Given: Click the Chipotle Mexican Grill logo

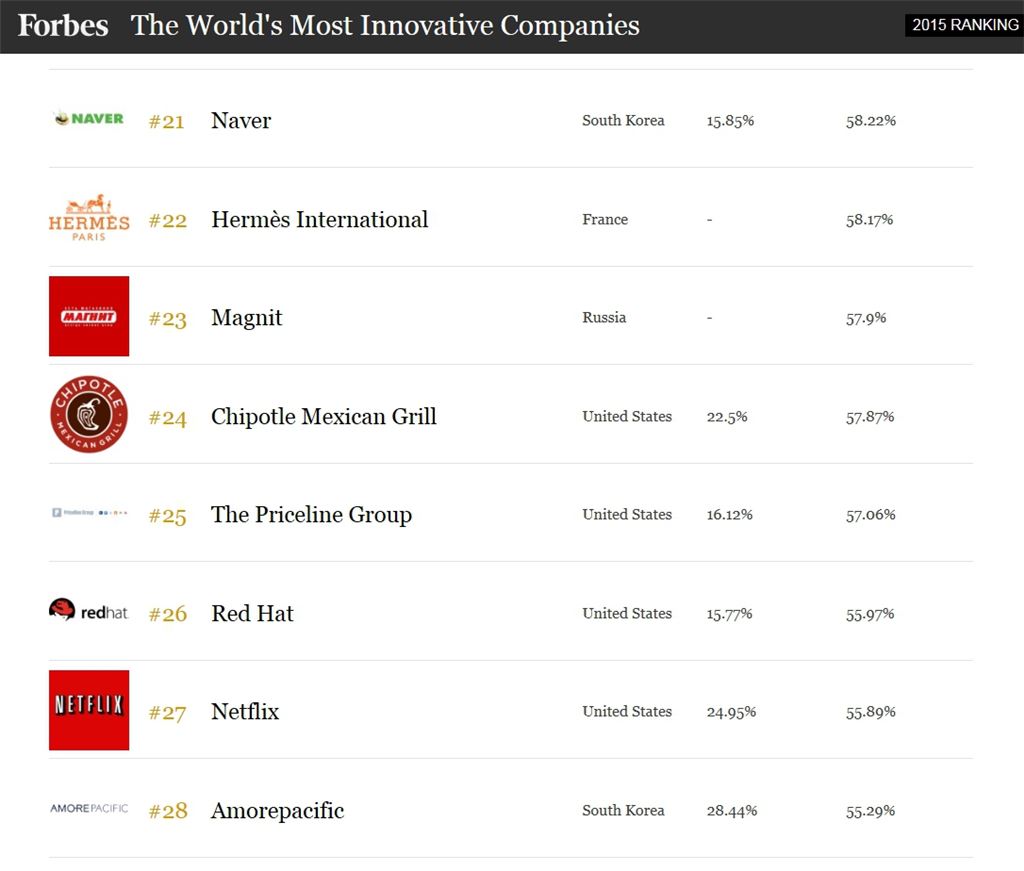Looking at the screenshot, I should tap(89, 414).
